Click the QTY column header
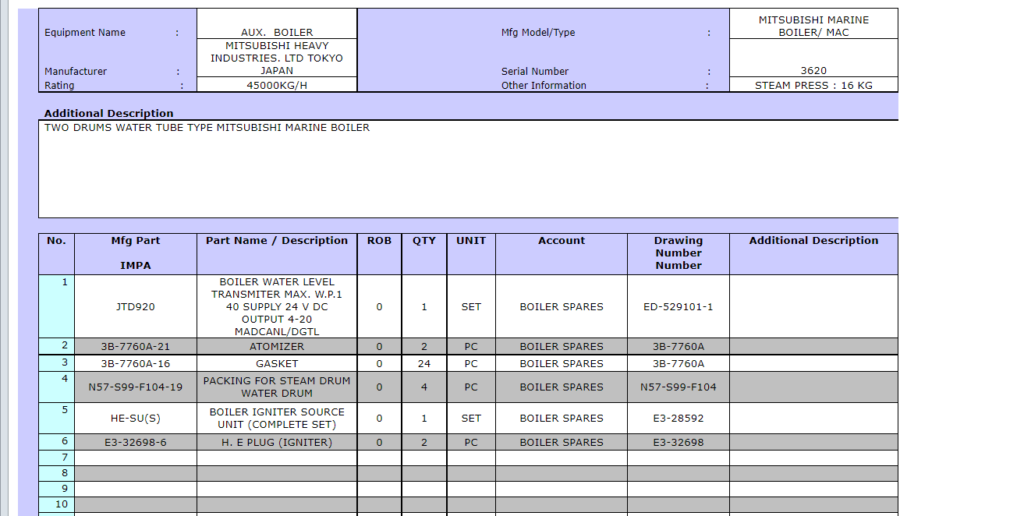The image size is (1024, 516). (x=424, y=253)
